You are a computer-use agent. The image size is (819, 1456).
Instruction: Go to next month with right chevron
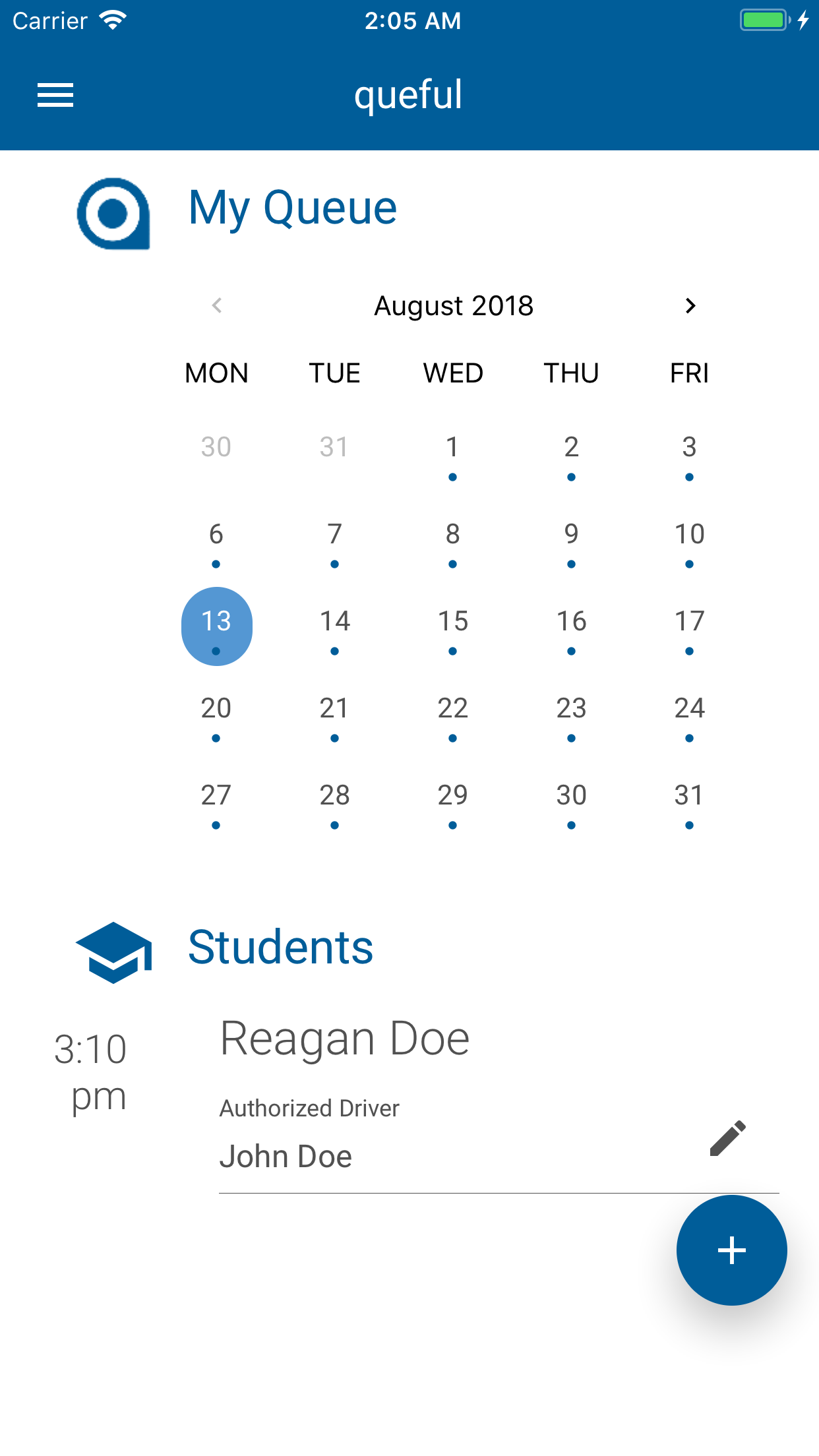click(690, 306)
